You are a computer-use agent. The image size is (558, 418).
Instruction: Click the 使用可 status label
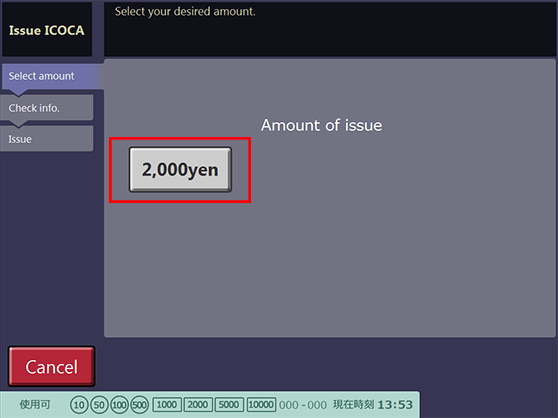point(35,404)
